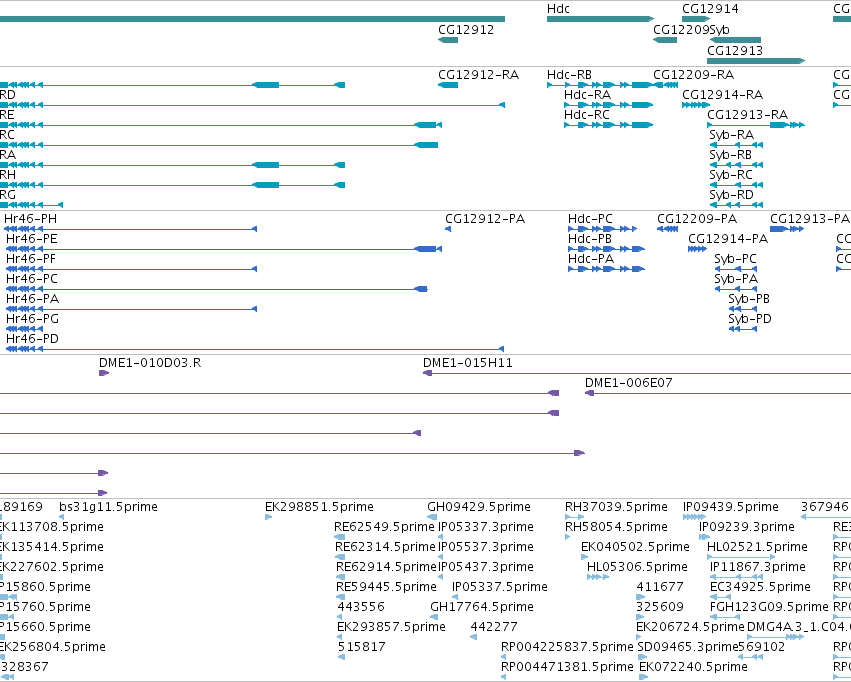Select EST HL02521.5prime
851x682 pixels.
(757, 547)
